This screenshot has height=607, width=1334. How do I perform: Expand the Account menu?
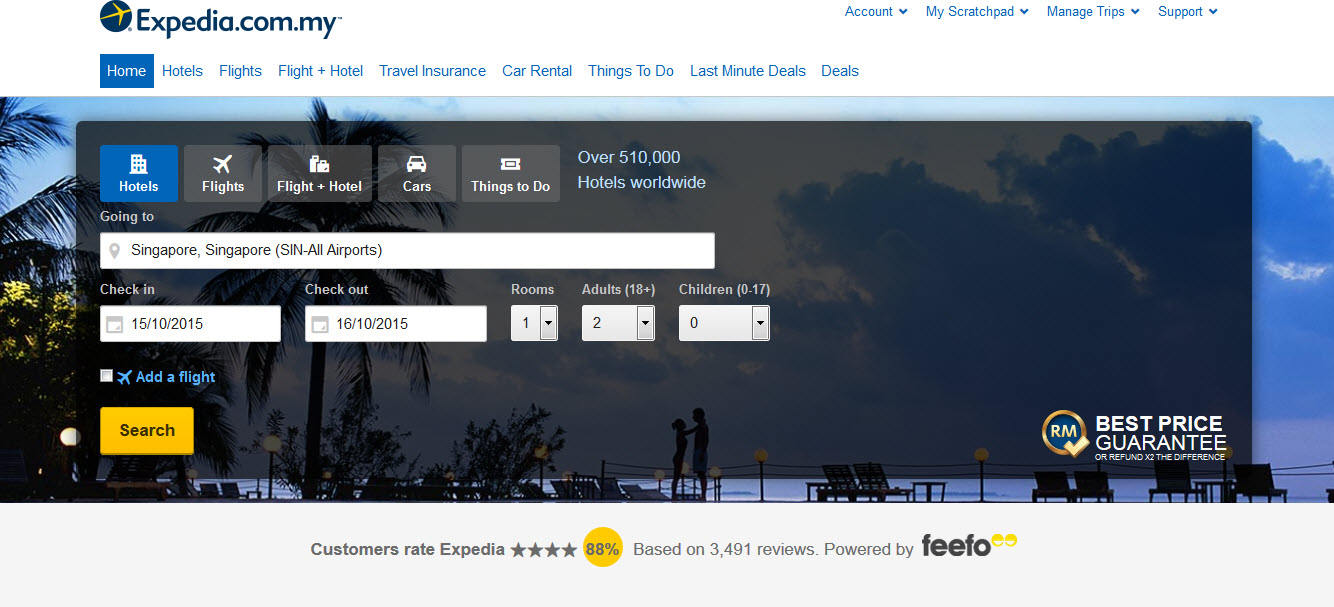coord(876,12)
